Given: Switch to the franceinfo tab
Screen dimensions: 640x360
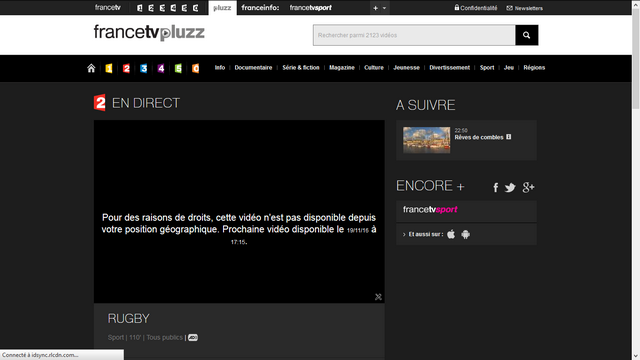Looking at the screenshot, I should [x=260, y=8].
